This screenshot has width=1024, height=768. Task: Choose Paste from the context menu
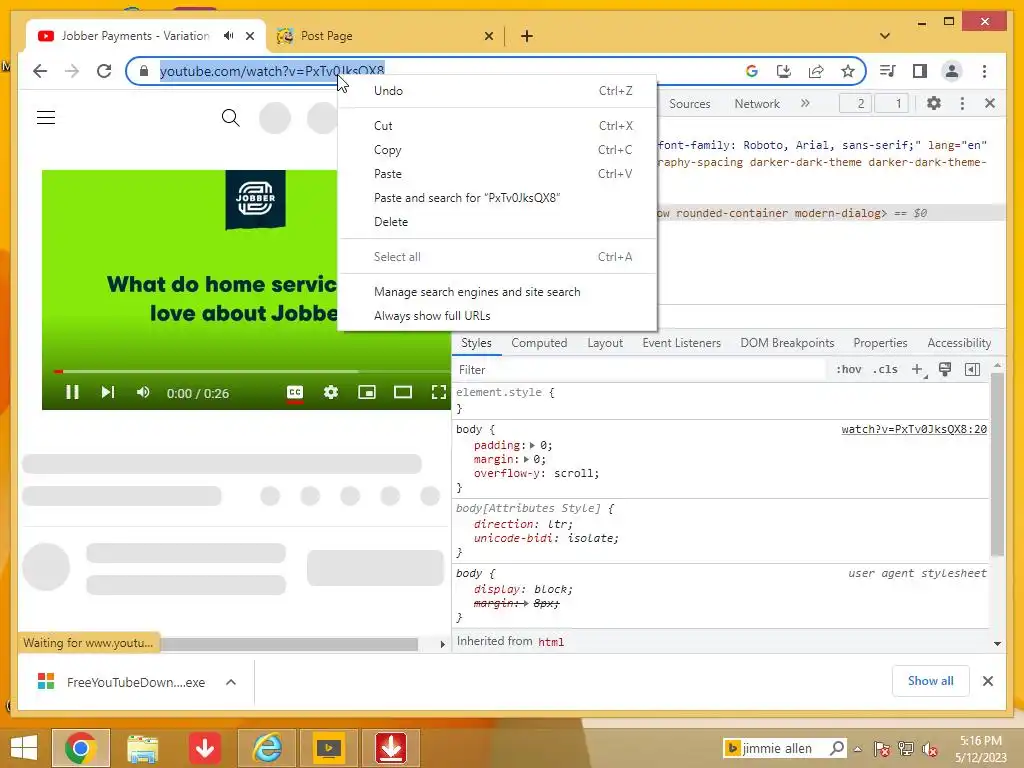pyautogui.click(x=497, y=174)
